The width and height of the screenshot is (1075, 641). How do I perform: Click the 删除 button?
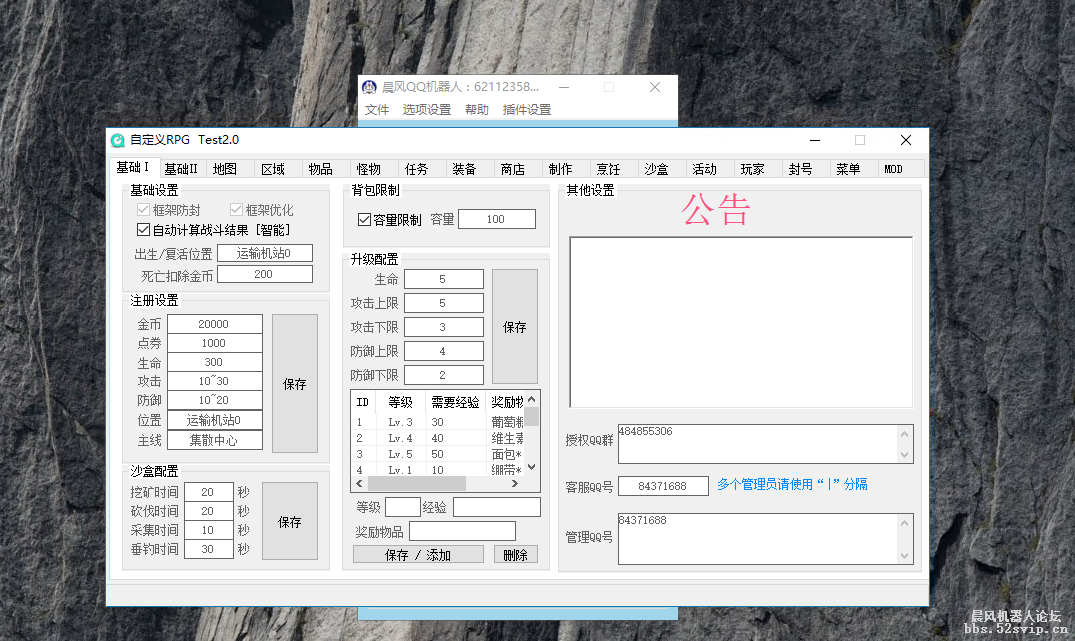(515, 553)
